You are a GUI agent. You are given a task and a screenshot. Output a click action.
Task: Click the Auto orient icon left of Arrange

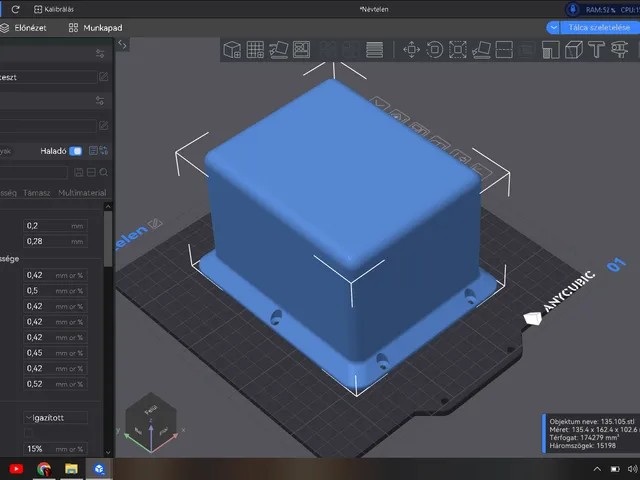pos(278,50)
